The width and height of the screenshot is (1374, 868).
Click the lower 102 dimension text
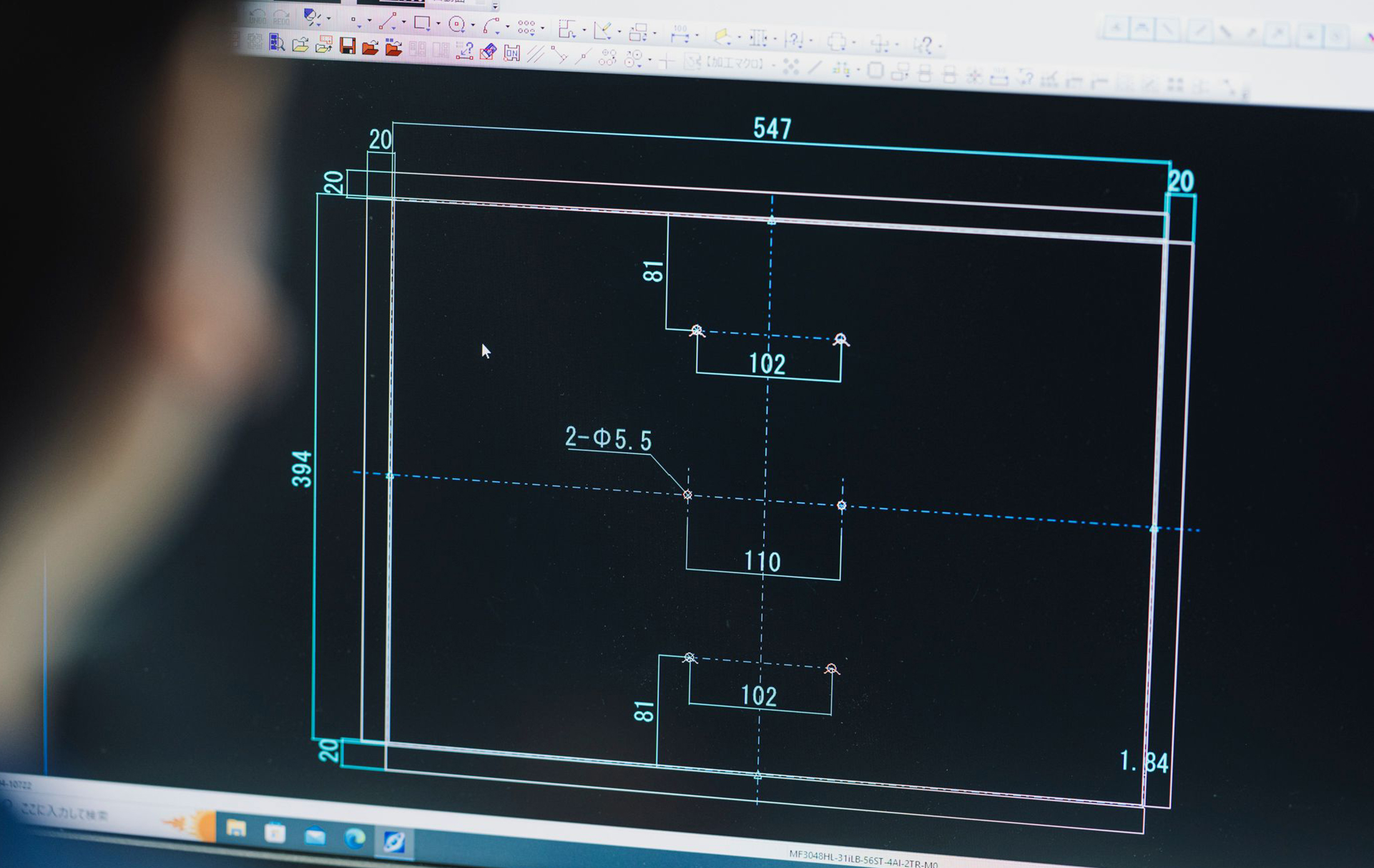tap(758, 696)
